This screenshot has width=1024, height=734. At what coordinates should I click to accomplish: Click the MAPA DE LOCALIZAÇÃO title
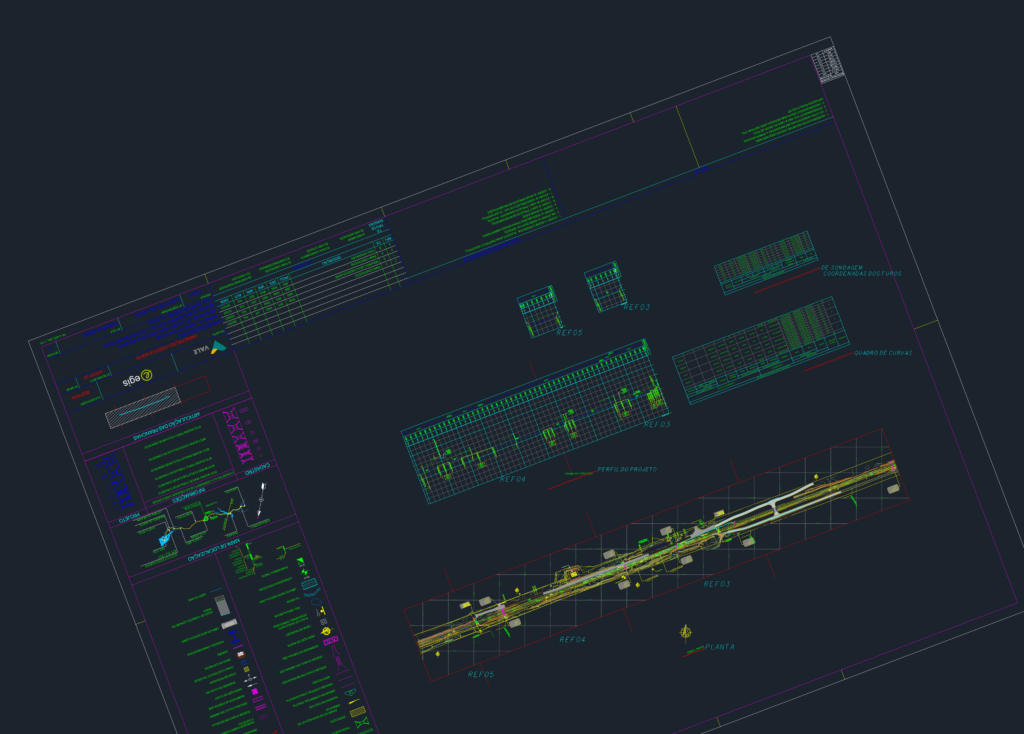click(x=214, y=550)
